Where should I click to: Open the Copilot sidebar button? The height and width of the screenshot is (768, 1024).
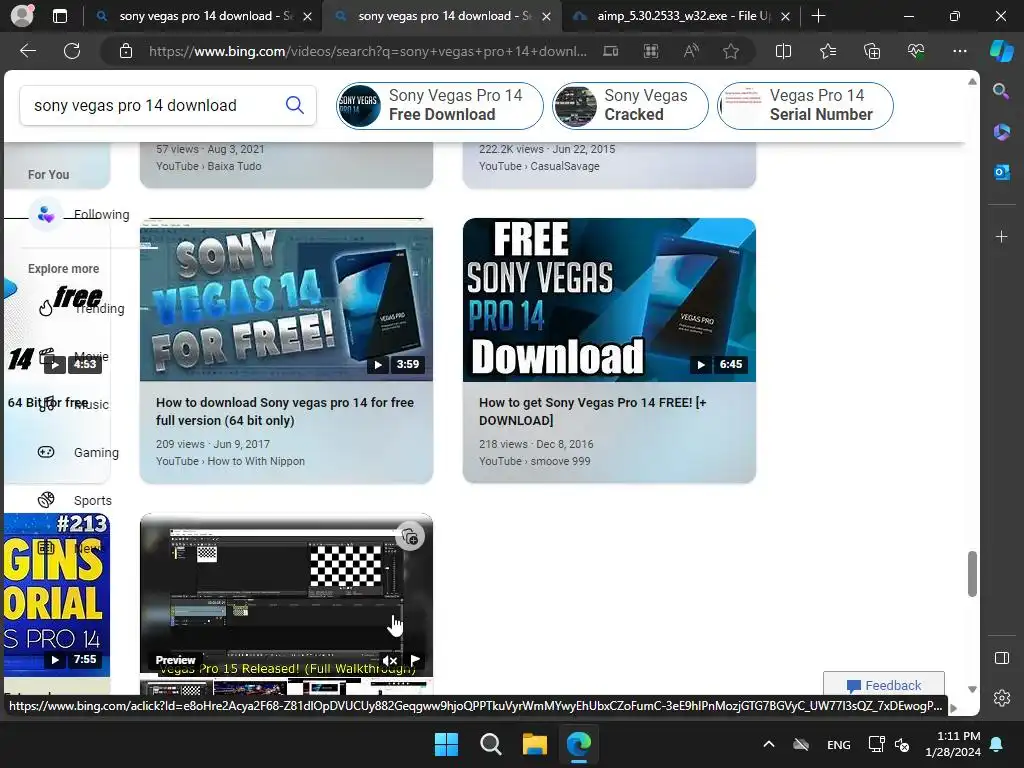[x=1001, y=51]
